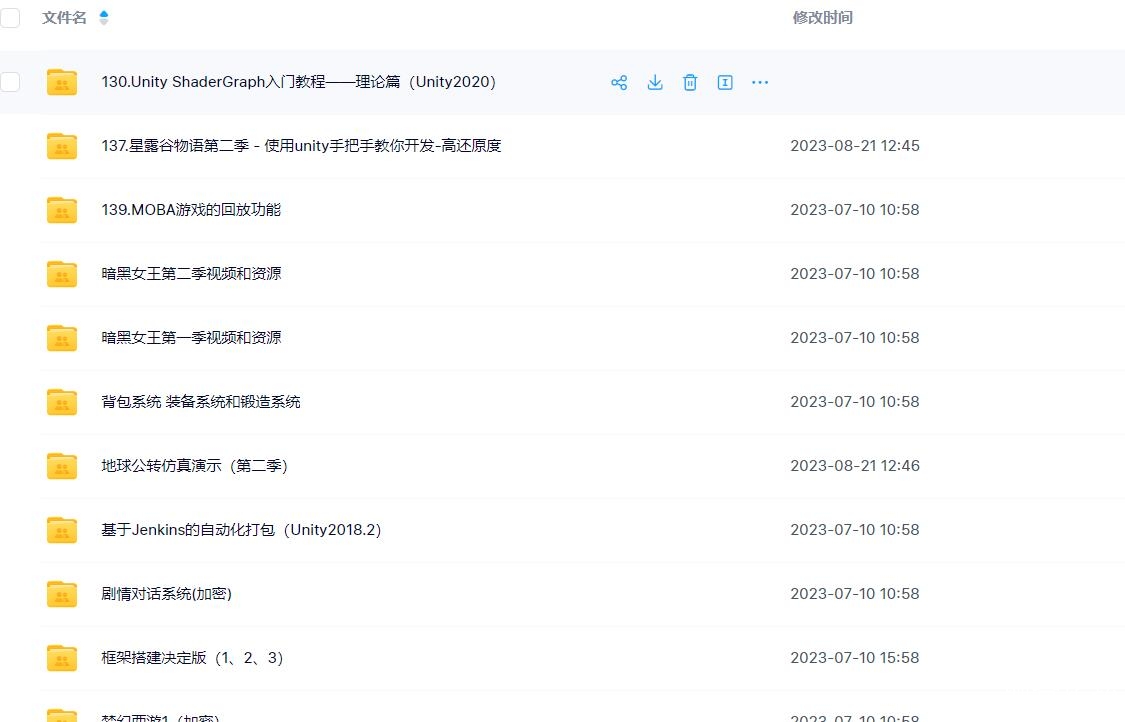Open 基于Jenkins的自动化打包 folder name

tap(241, 530)
